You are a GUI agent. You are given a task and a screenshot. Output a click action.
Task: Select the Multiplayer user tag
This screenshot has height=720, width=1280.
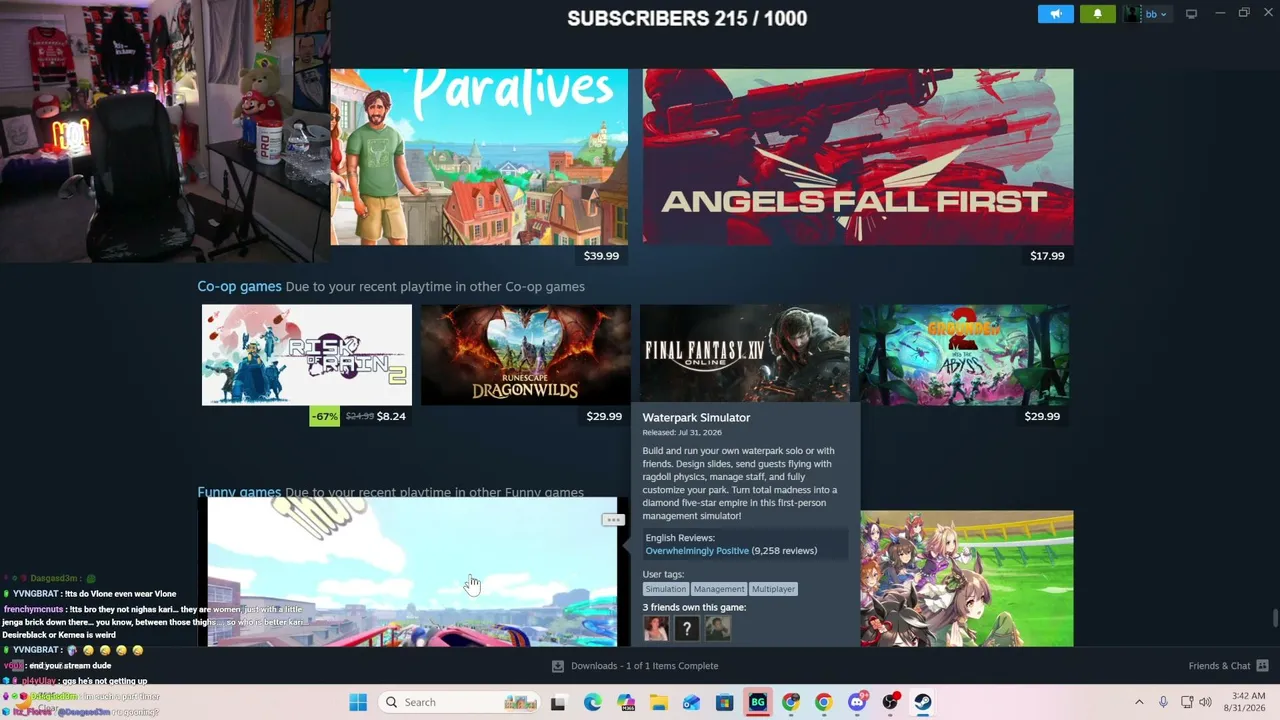pos(773,589)
